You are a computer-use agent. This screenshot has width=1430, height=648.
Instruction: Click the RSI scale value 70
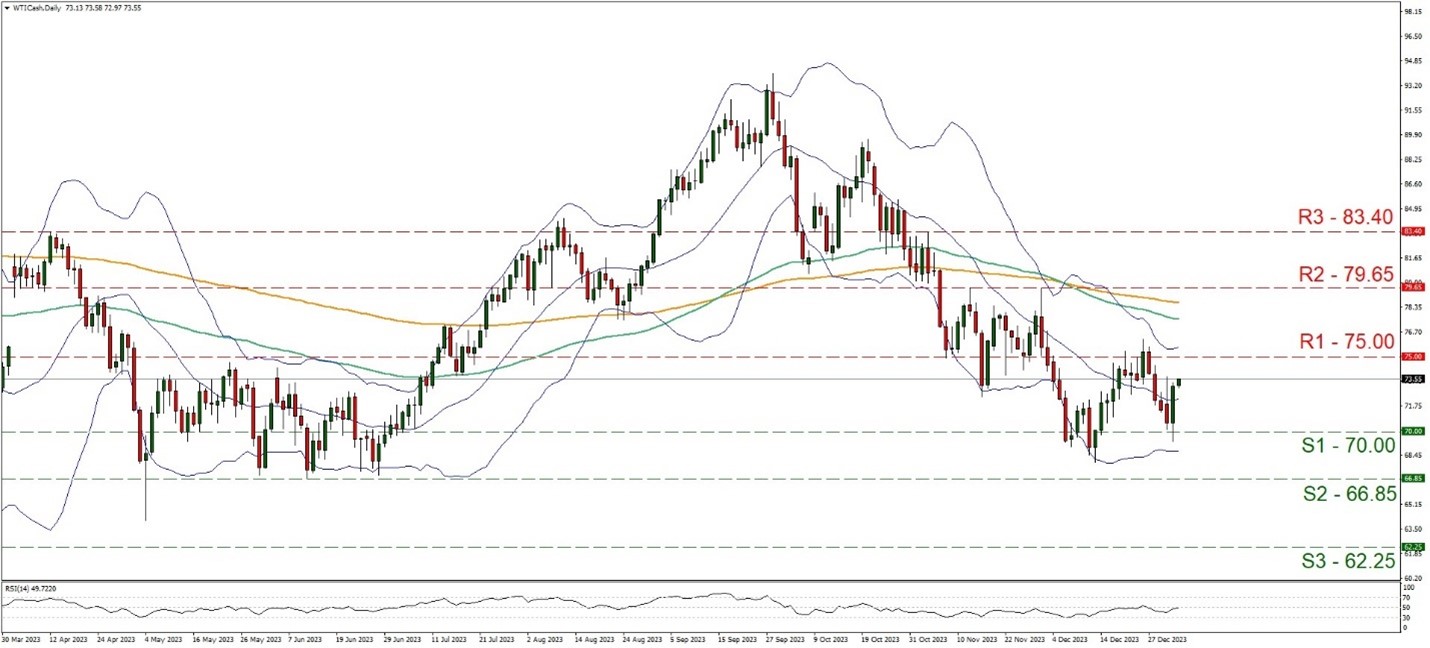1406,597
